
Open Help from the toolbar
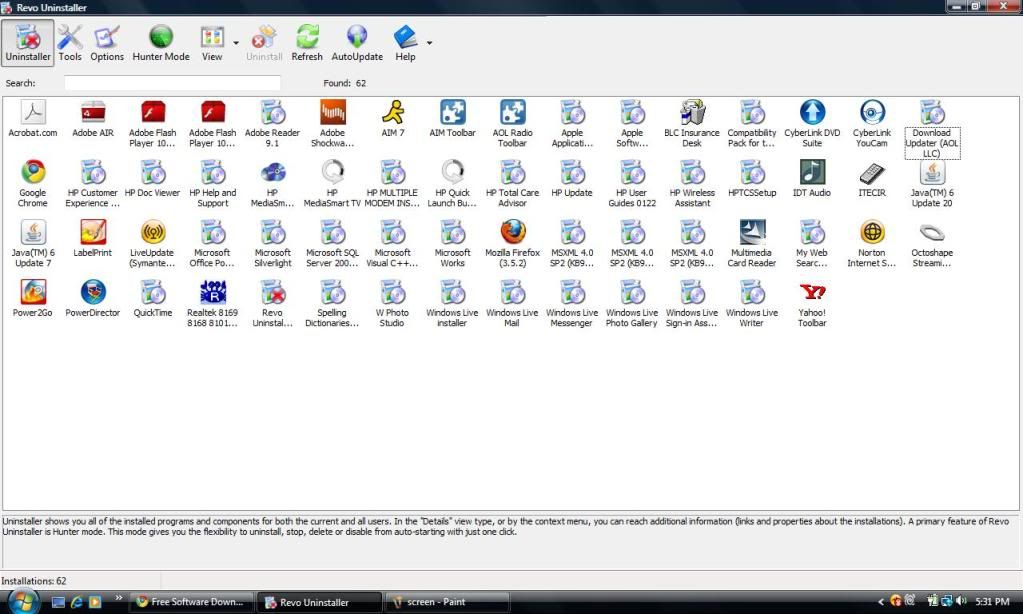click(x=405, y=43)
